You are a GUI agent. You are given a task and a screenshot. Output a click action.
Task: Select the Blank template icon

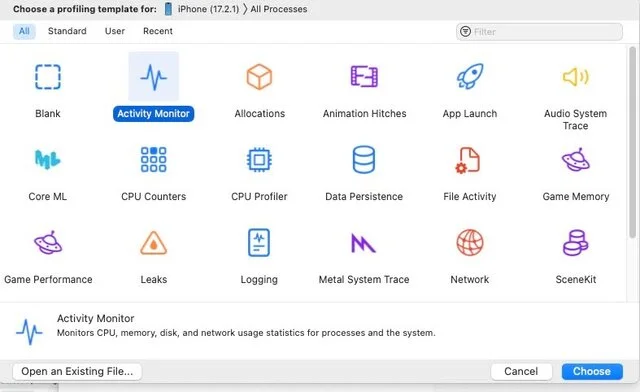[48, 77]
